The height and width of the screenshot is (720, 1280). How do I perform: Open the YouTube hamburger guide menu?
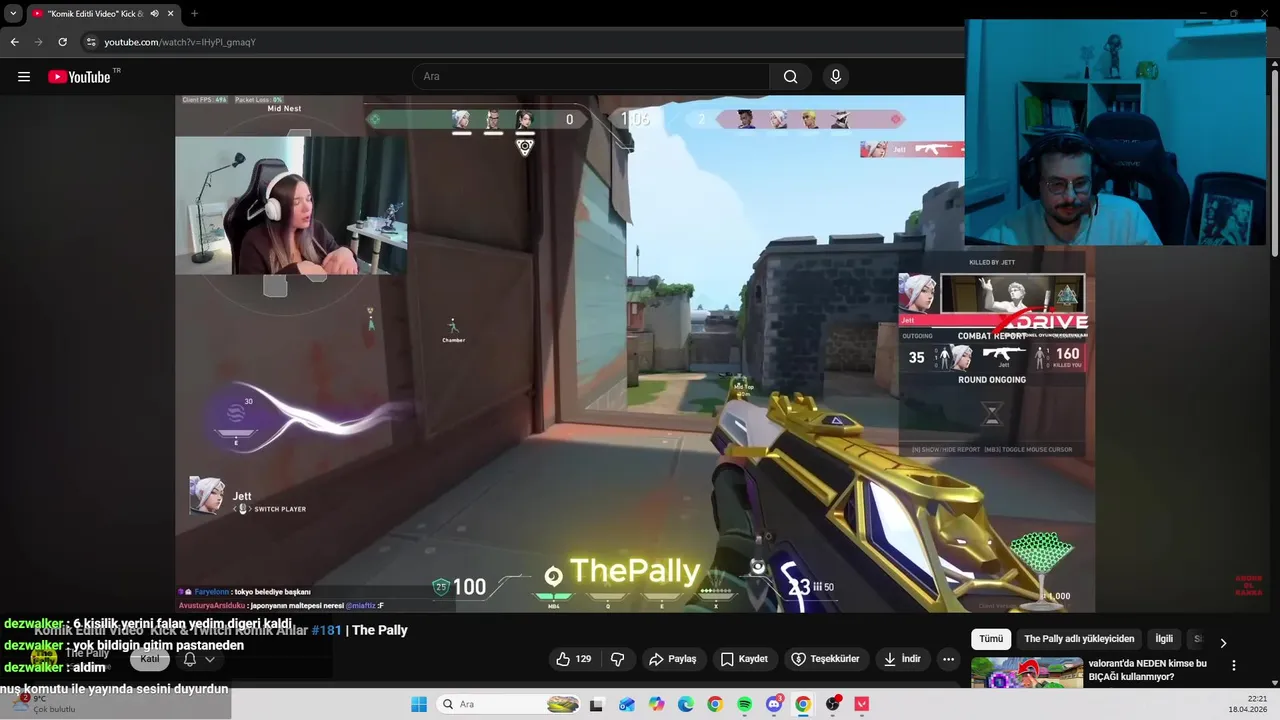[x=24, y=77]
